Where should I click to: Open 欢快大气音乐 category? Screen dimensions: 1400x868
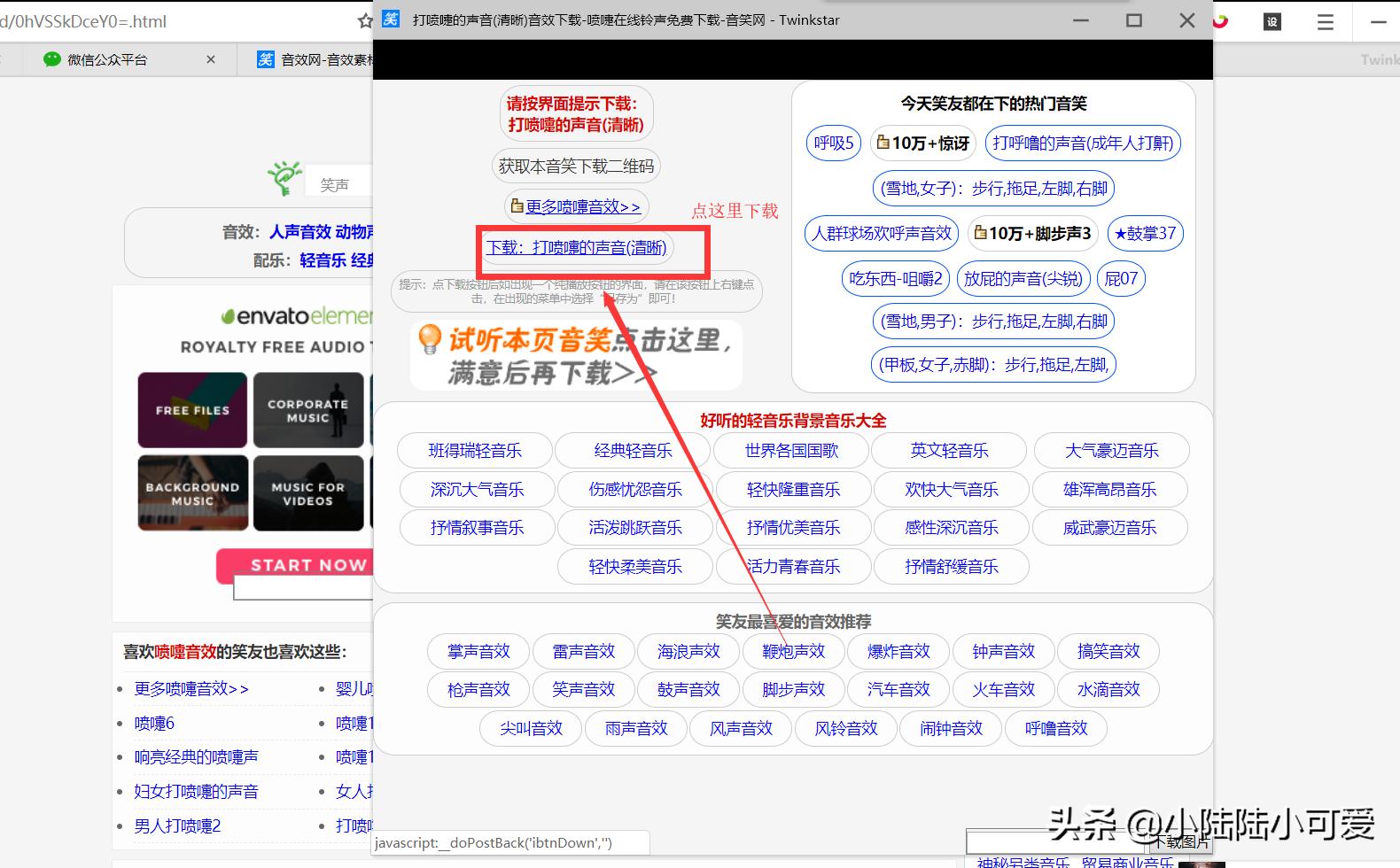pos(952,490)
